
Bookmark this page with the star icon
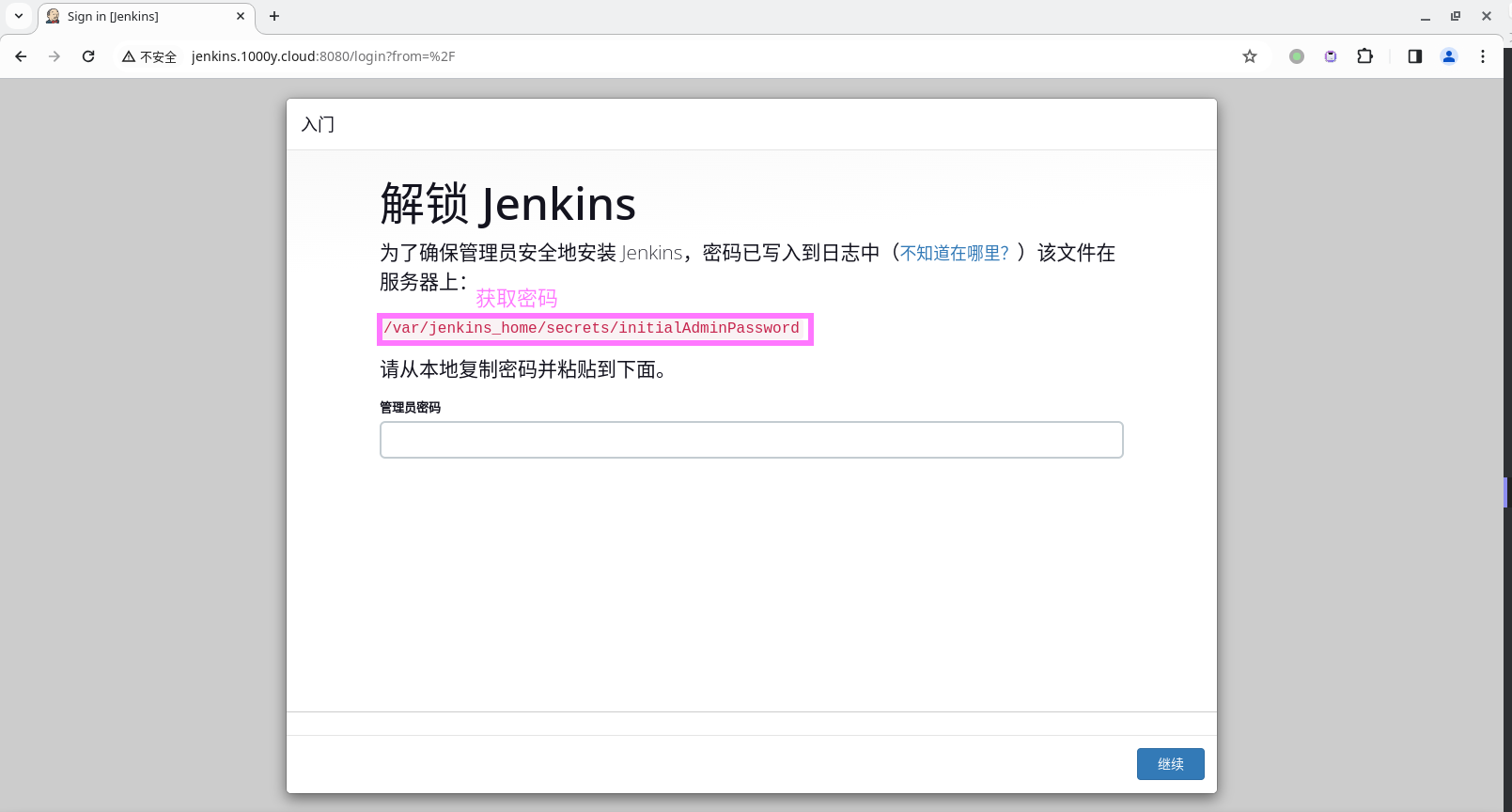click(x=1250, y=56)
